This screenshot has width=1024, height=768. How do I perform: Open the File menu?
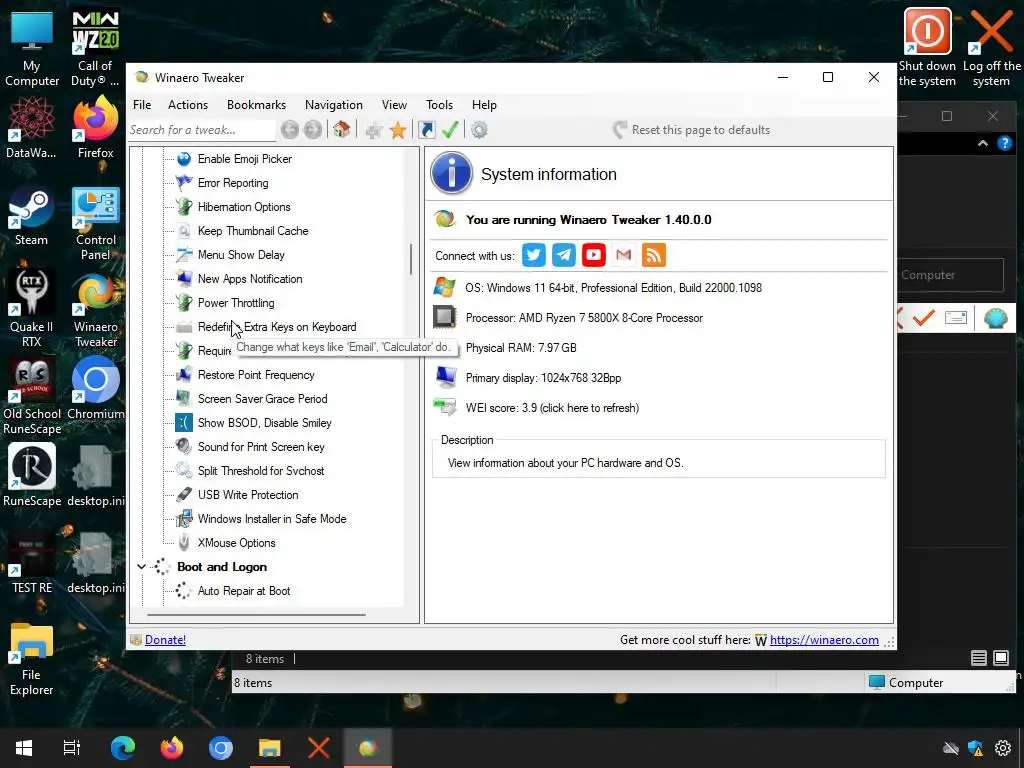[x=142, y=104]
